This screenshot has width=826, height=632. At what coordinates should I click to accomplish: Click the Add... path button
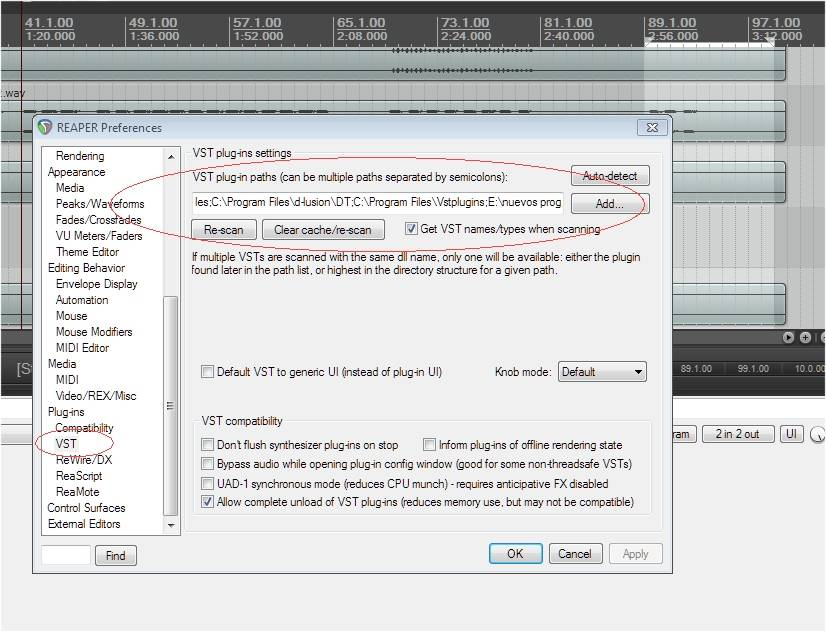pos(610,204)
